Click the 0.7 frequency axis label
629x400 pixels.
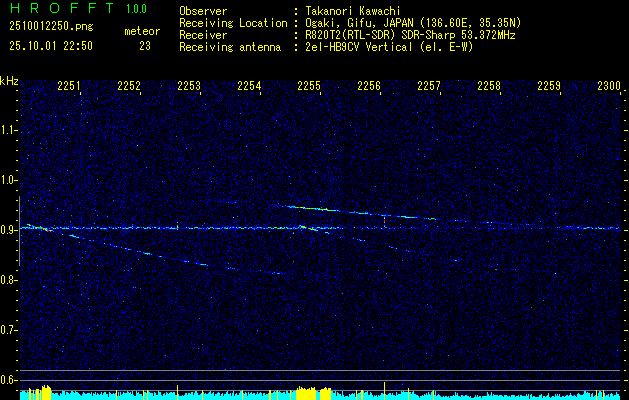(x=8, y=330)
